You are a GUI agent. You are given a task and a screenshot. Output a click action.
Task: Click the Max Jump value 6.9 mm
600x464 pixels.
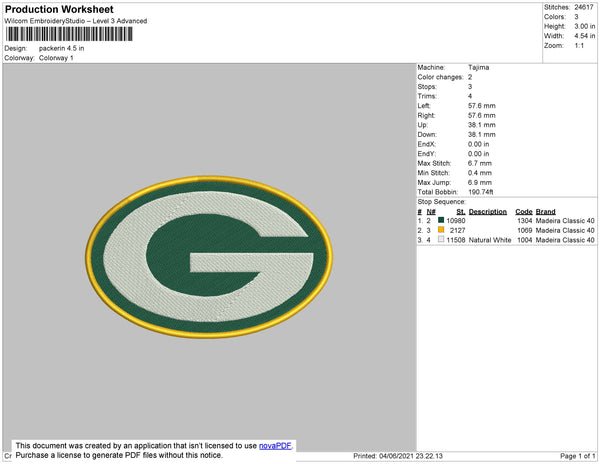pos(479,182)
